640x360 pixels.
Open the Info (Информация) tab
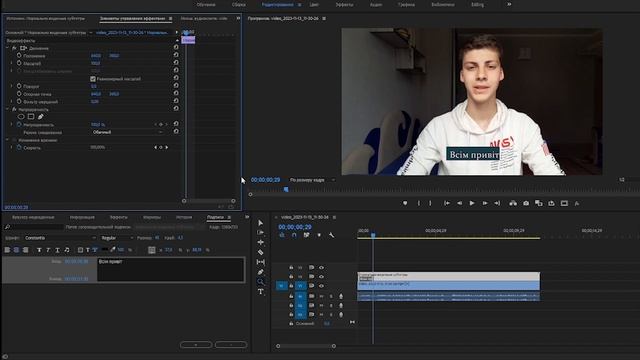(82, 217)
